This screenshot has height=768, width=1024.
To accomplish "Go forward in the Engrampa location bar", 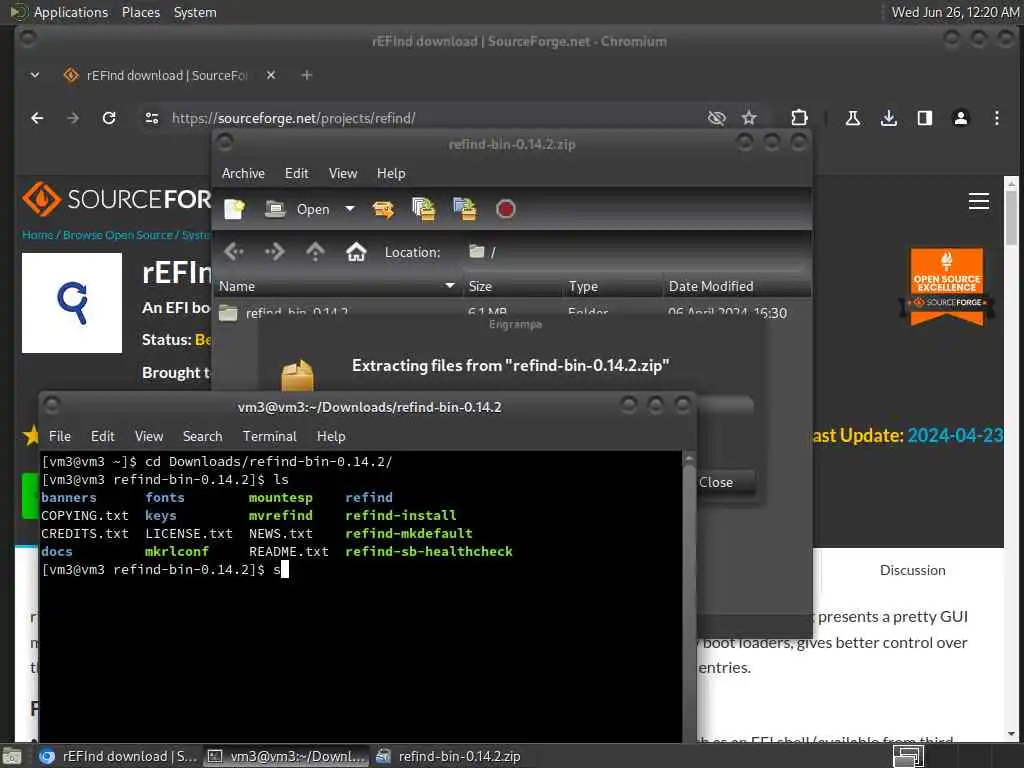I will (x=275, y=251).
